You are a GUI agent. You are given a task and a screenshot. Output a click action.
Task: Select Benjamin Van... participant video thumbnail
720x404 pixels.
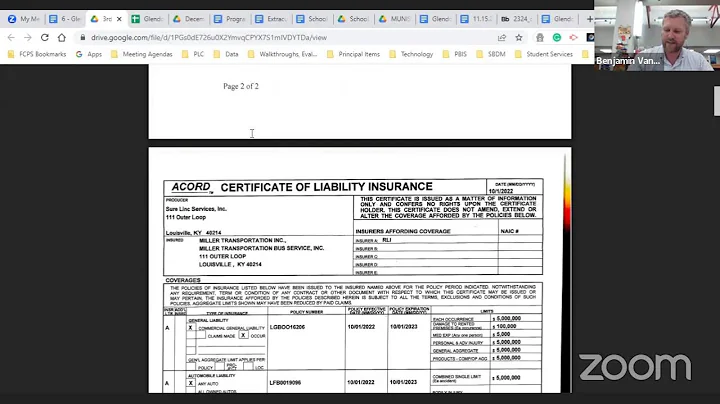click(657, 35)
